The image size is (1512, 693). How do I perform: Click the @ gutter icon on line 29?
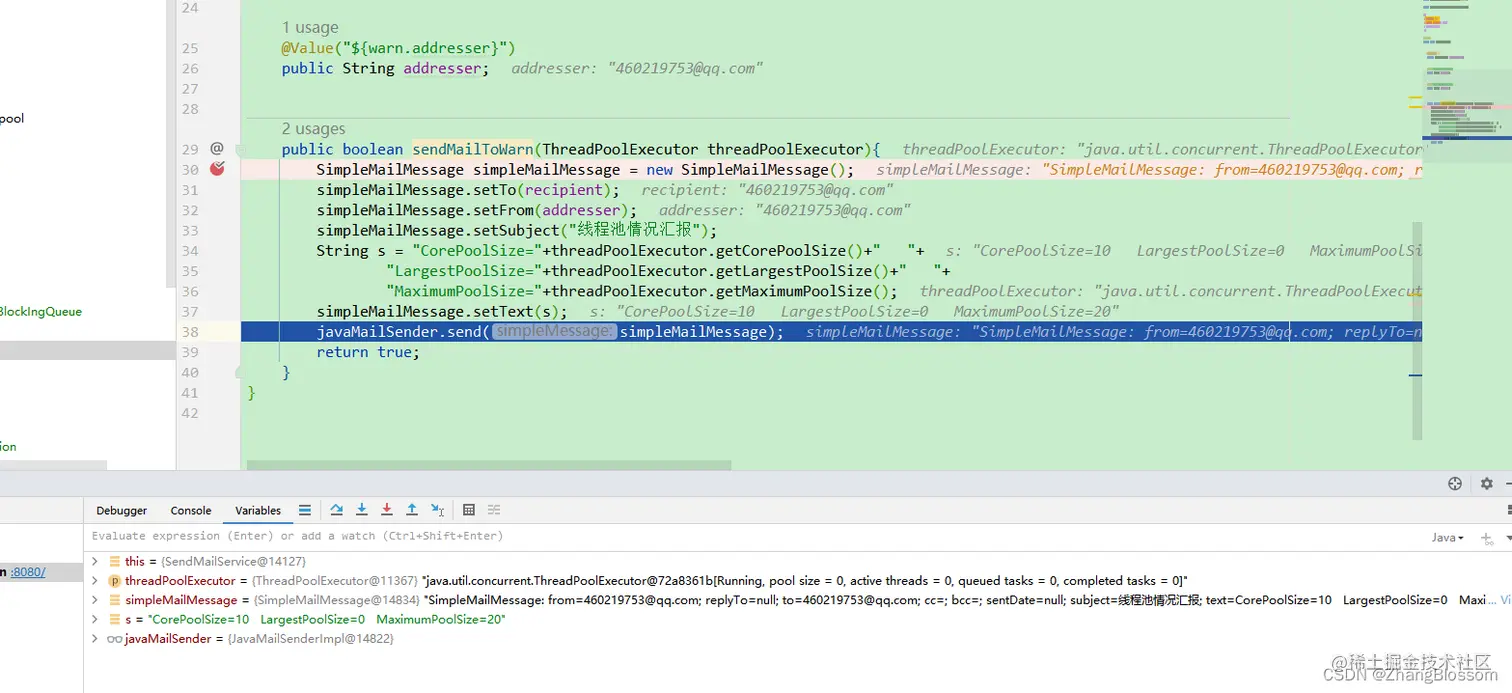coord(217,148)
